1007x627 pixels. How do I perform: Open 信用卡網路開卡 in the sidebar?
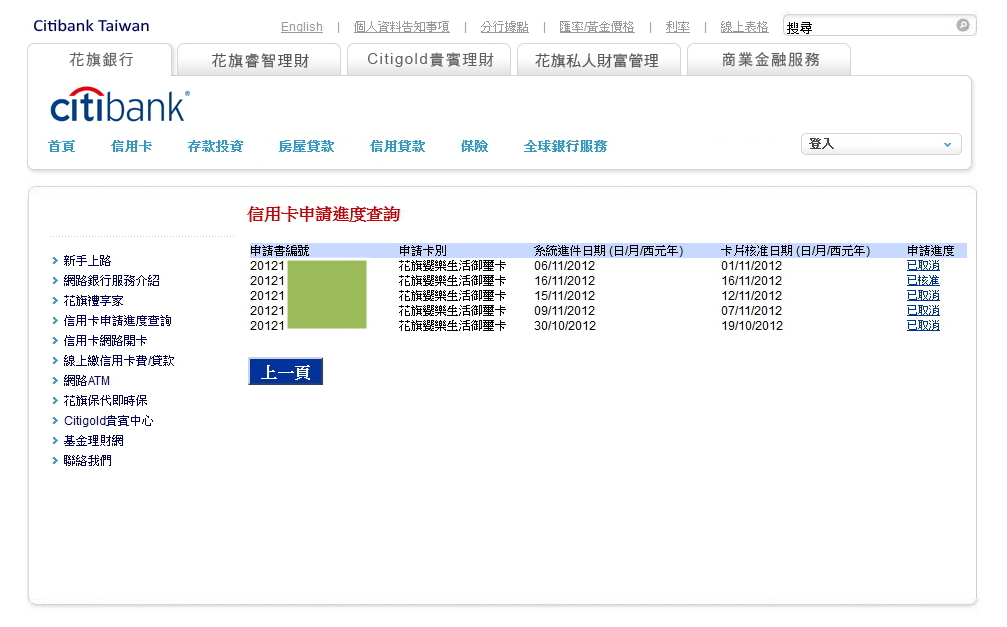coord(105,340)
